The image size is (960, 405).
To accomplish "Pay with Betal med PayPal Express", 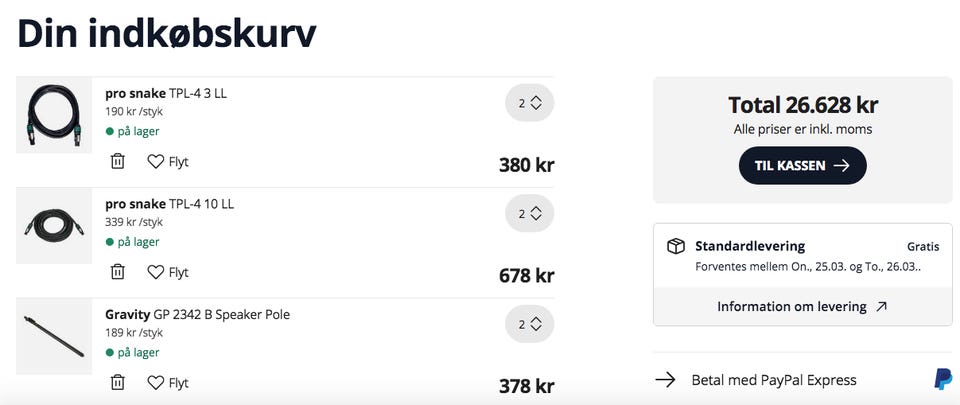I will pos(773,380).
